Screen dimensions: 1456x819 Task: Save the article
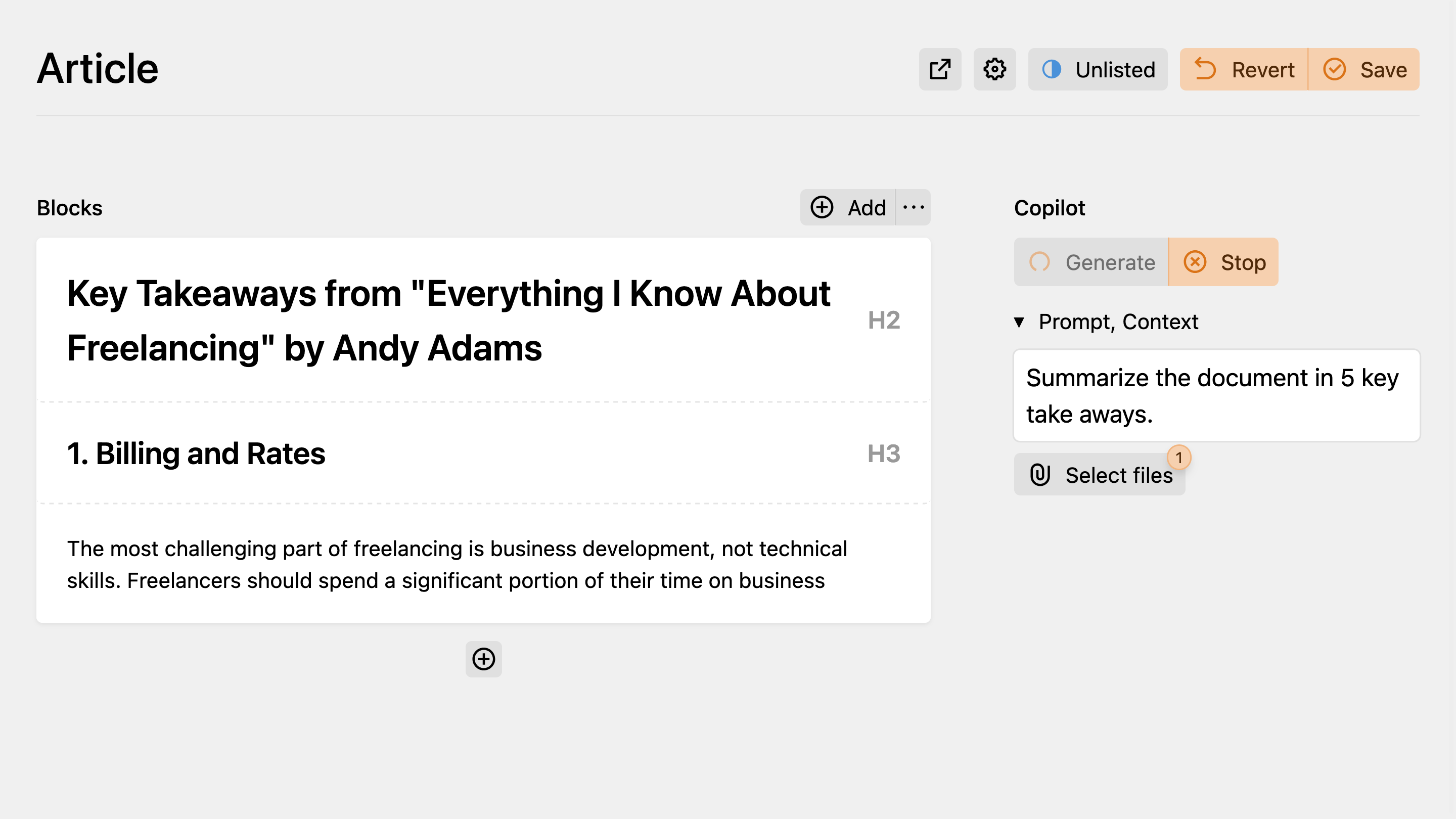[x=1364, y=69]
